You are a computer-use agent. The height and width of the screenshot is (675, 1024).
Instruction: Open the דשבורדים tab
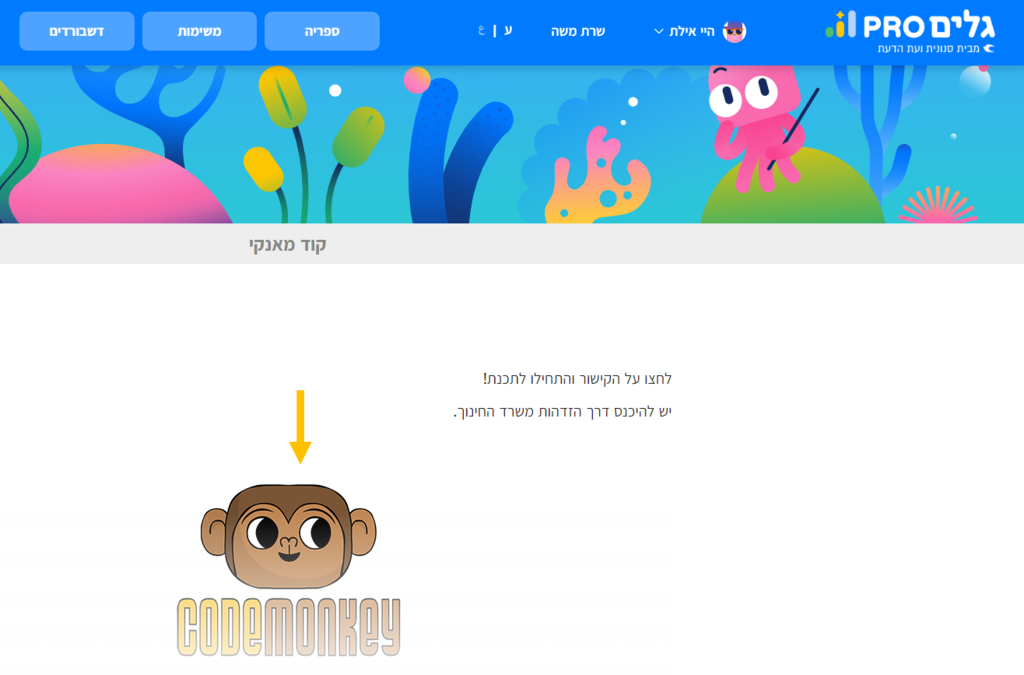pos(77,31)
